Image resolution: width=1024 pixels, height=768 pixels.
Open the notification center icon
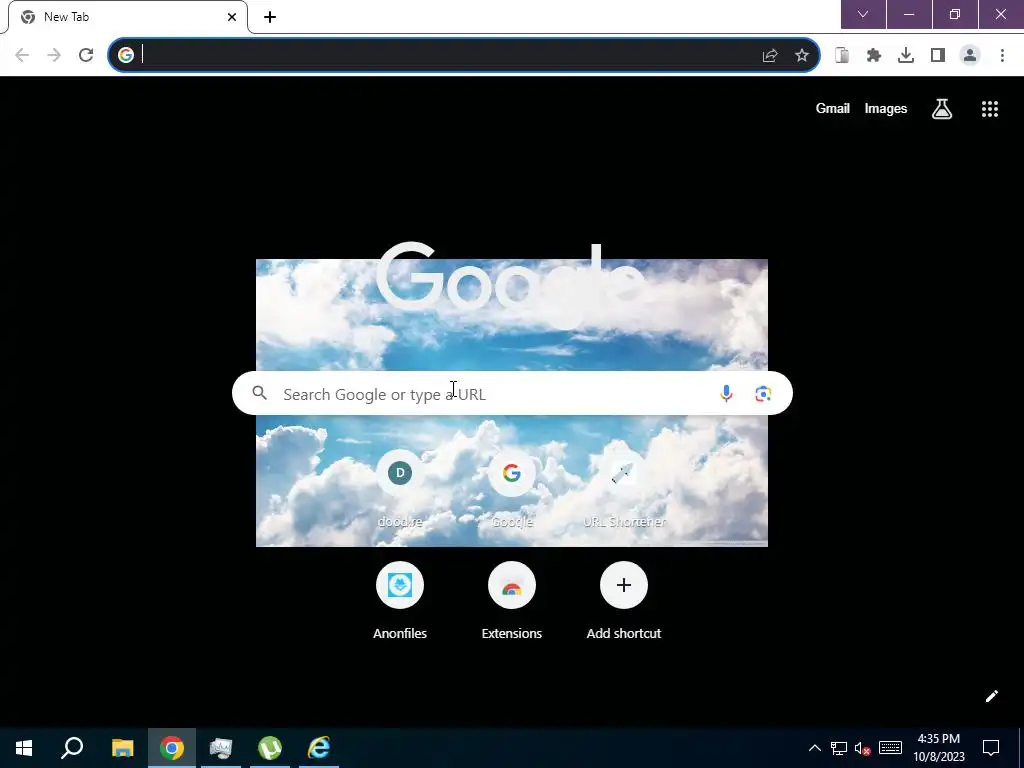(991, 748)
